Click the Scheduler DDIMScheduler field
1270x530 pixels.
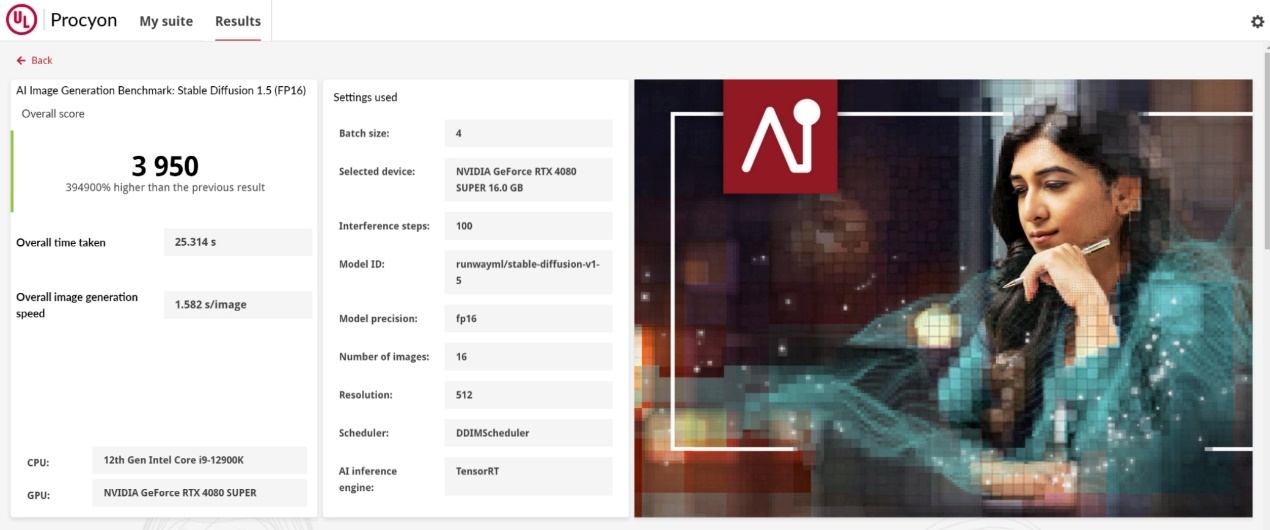(x=527, y=433)
